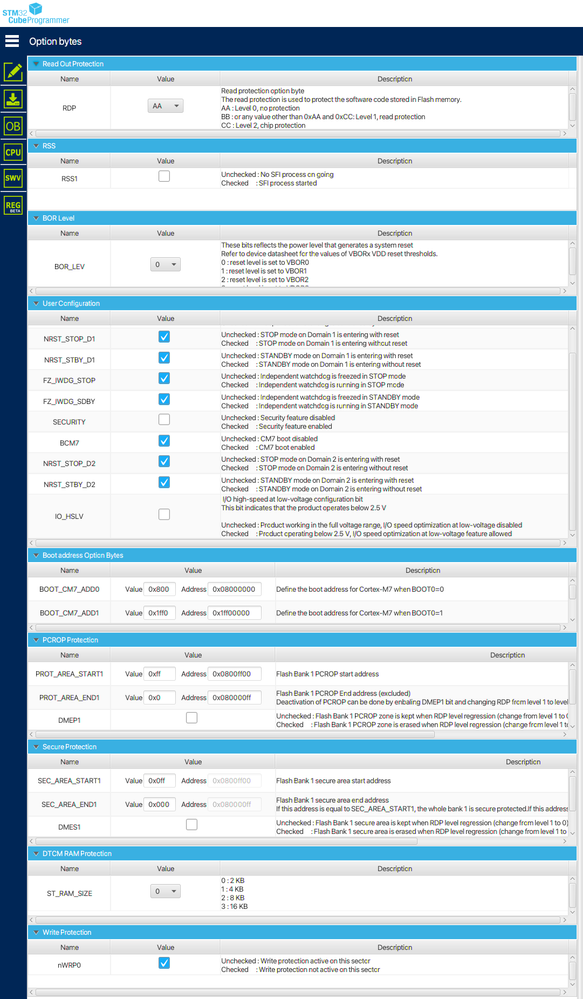
Task: Edit SEC_AREA_START1 value field
Action: click(159, 780)
